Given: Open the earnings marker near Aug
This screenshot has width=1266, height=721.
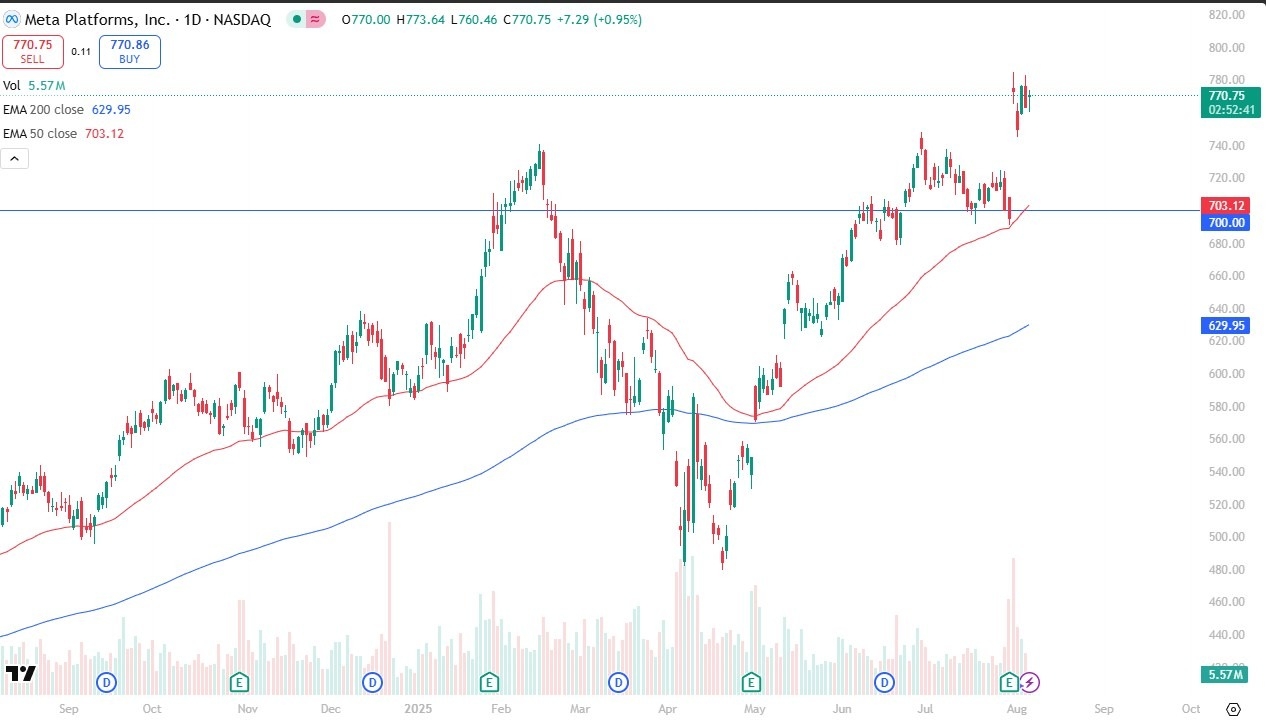Looking at the screenshot, I should [x=1010, y=682].
